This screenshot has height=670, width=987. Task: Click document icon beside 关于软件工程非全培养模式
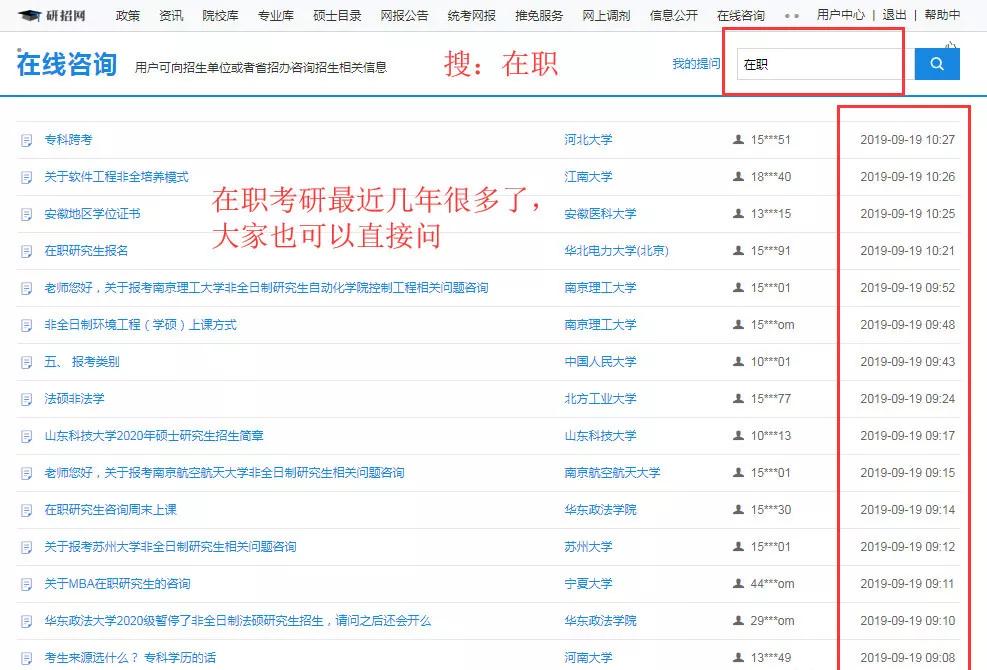[26, 177]
